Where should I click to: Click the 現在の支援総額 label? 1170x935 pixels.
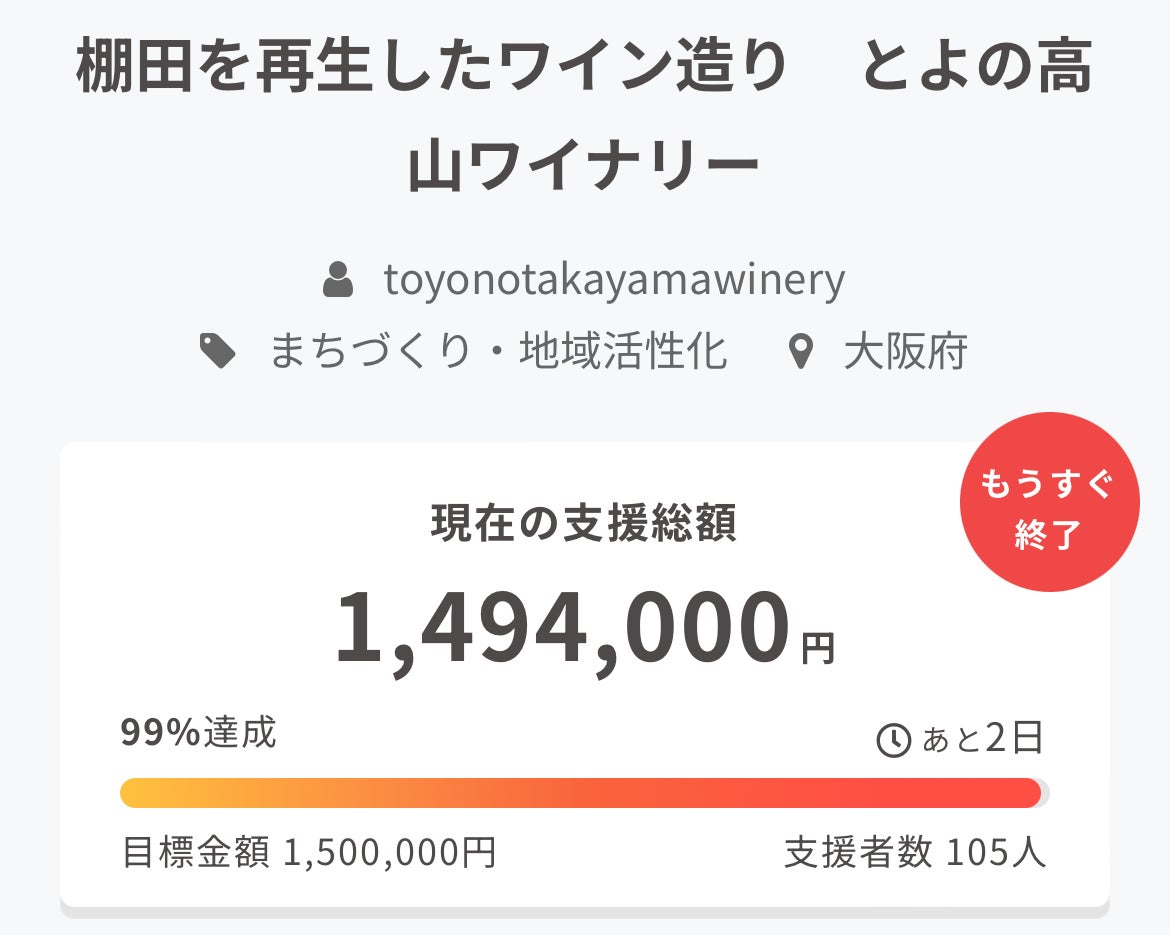(x=584, y=523)
